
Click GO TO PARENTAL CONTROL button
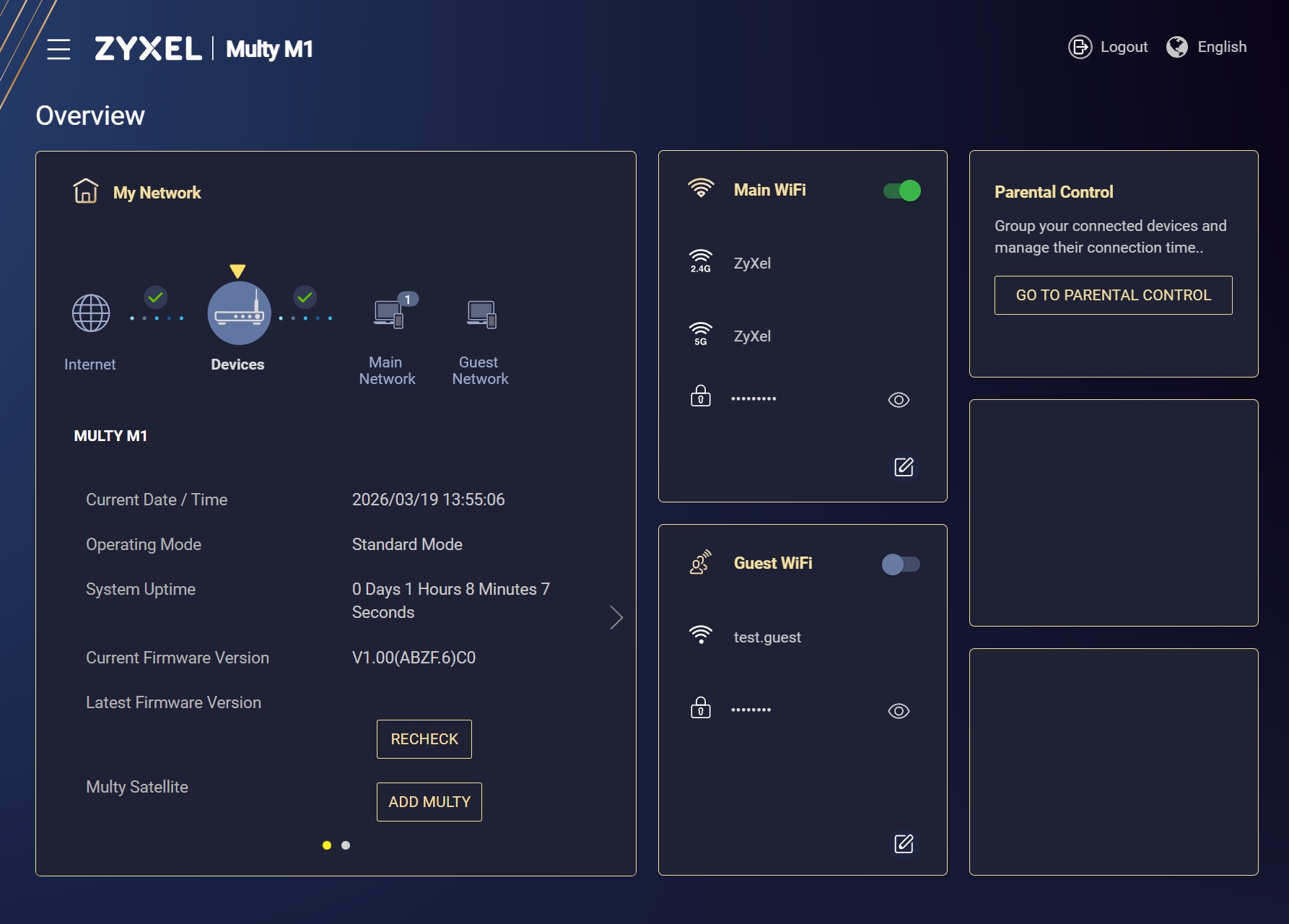click(x=1114, y=295)
